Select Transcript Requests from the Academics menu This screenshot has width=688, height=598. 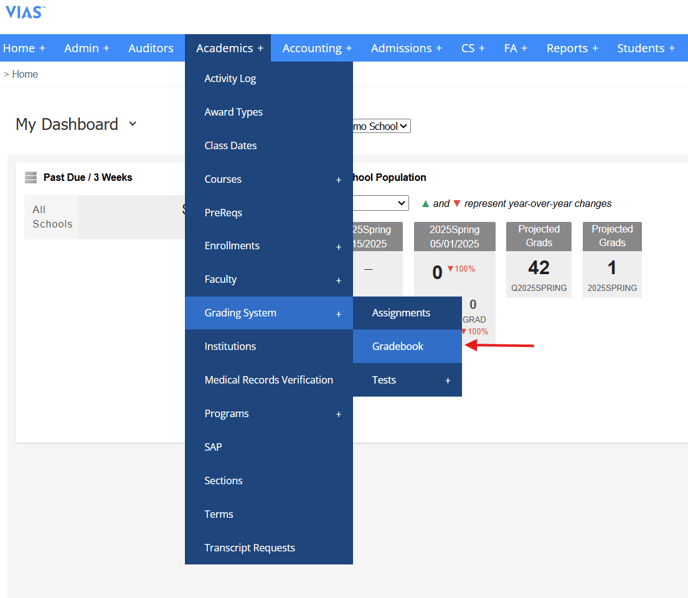(249, 548)
